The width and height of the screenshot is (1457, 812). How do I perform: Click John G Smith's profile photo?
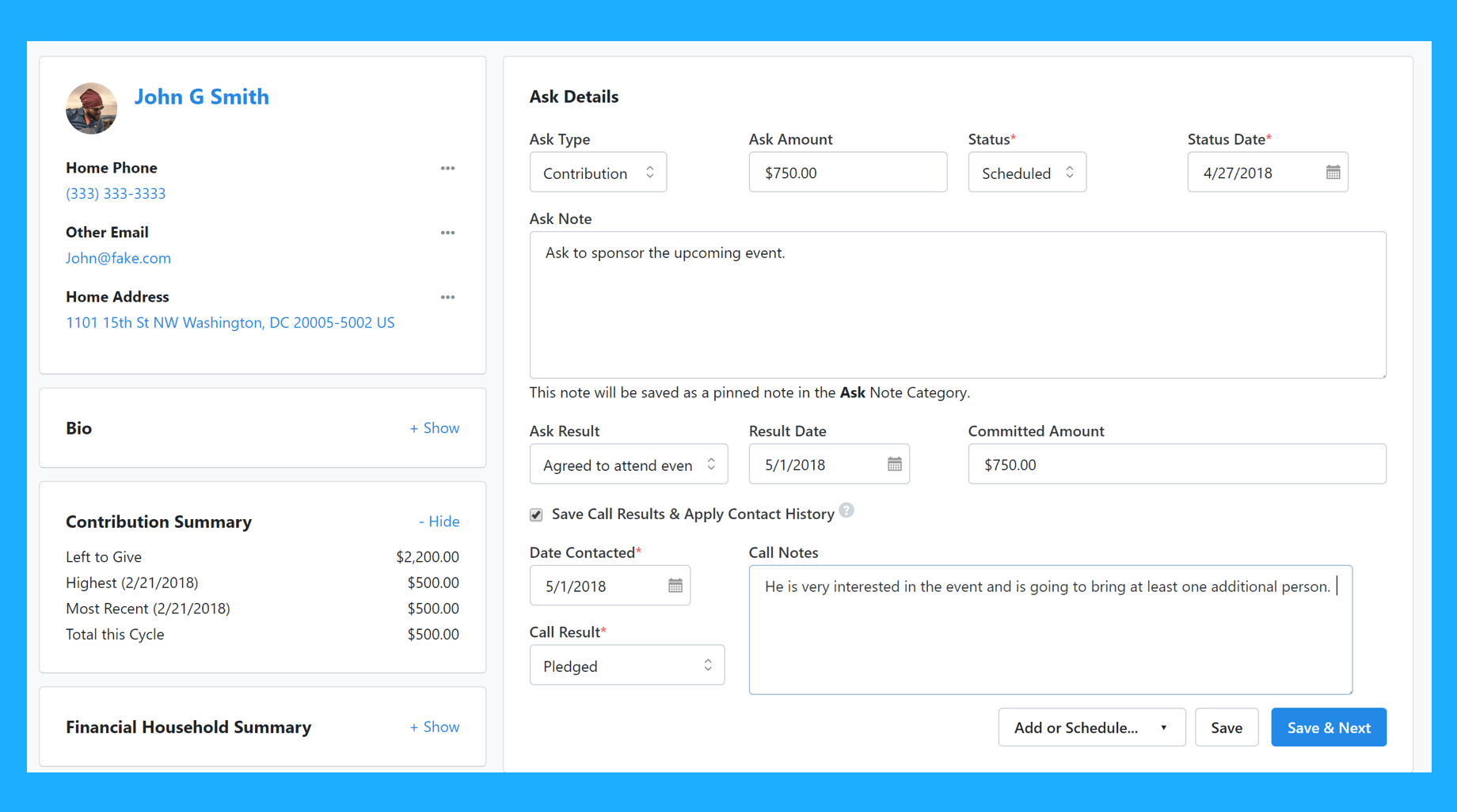(x=91, y=108)
